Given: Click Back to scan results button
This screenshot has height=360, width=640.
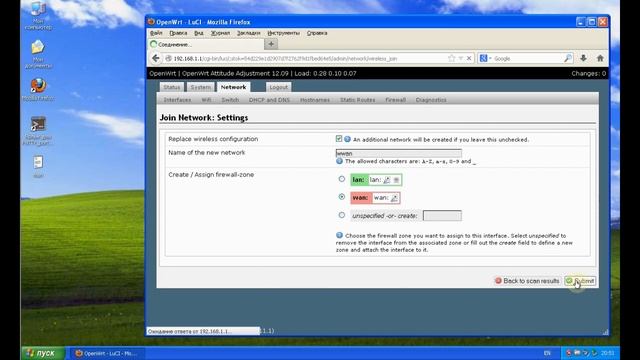Looking at the screenshot, I should (x=527, y=281).
